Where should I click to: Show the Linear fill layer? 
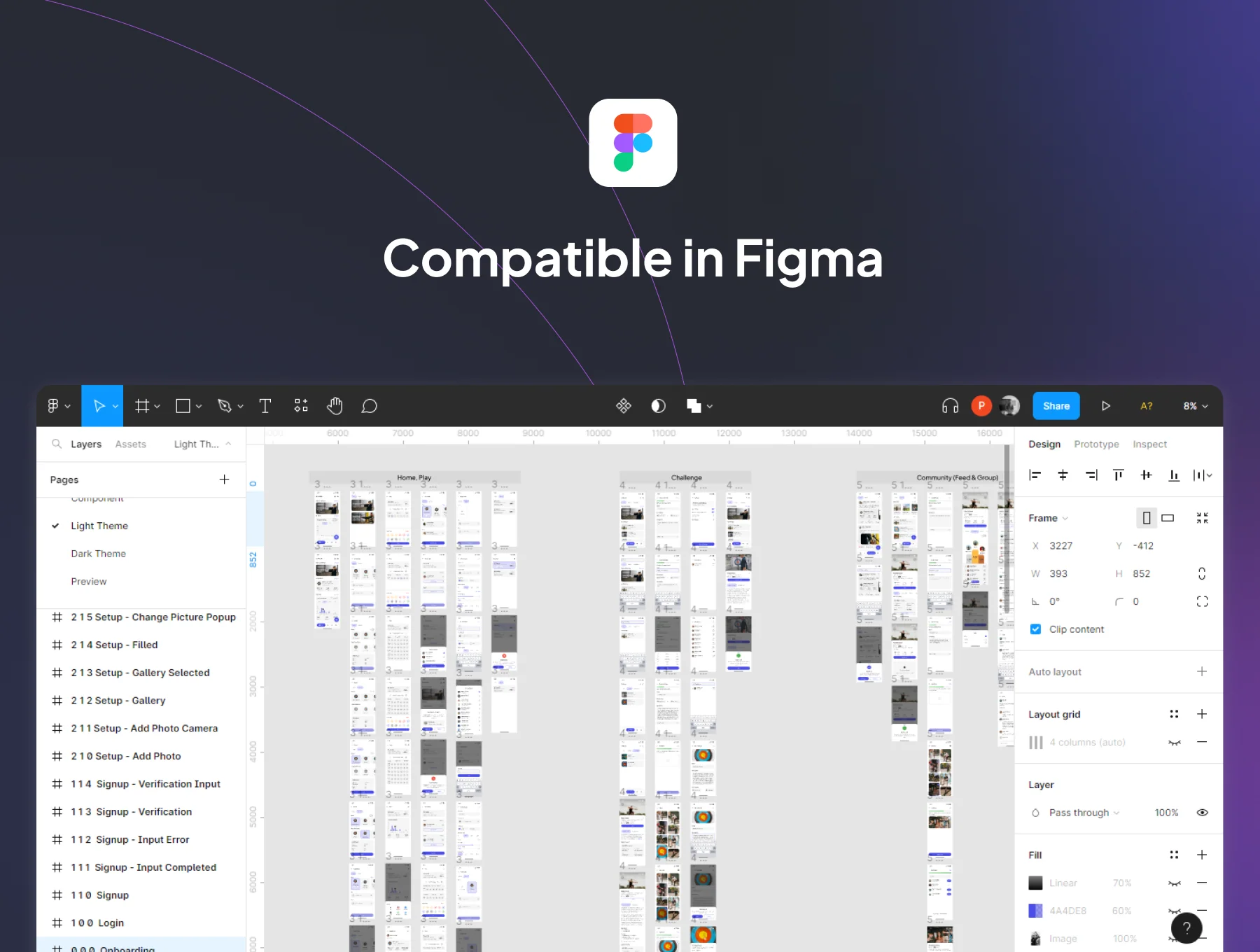pyautogui.click(x=1174, y=883)
